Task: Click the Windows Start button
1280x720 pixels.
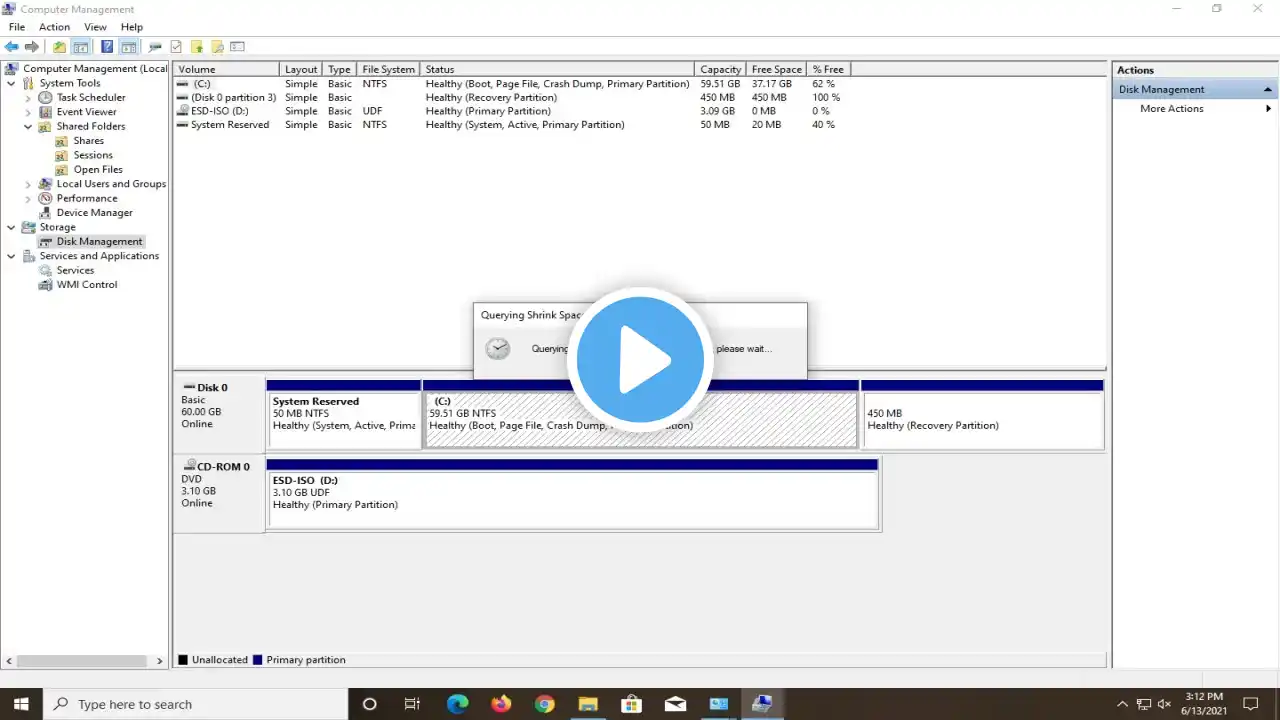Action: (21, 704)
